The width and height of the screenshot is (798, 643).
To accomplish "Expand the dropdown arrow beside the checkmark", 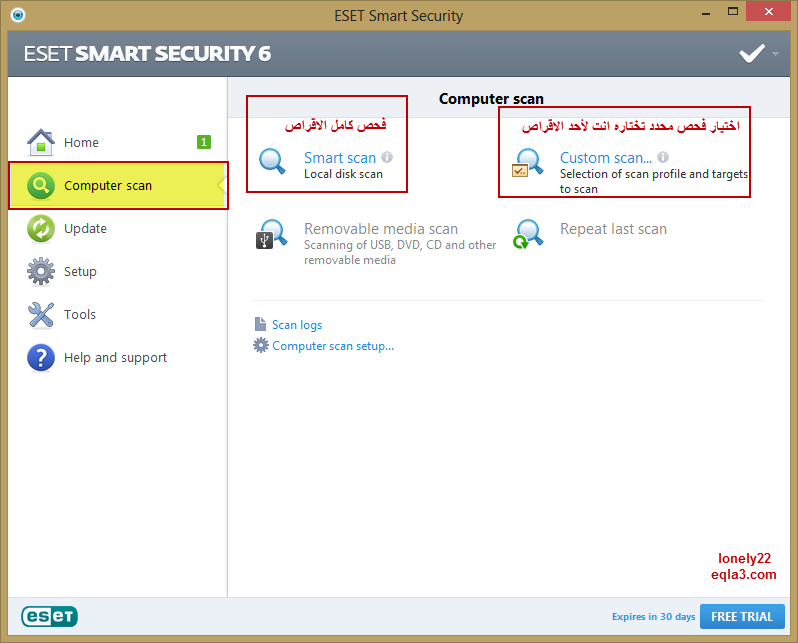I will point(775,53).
